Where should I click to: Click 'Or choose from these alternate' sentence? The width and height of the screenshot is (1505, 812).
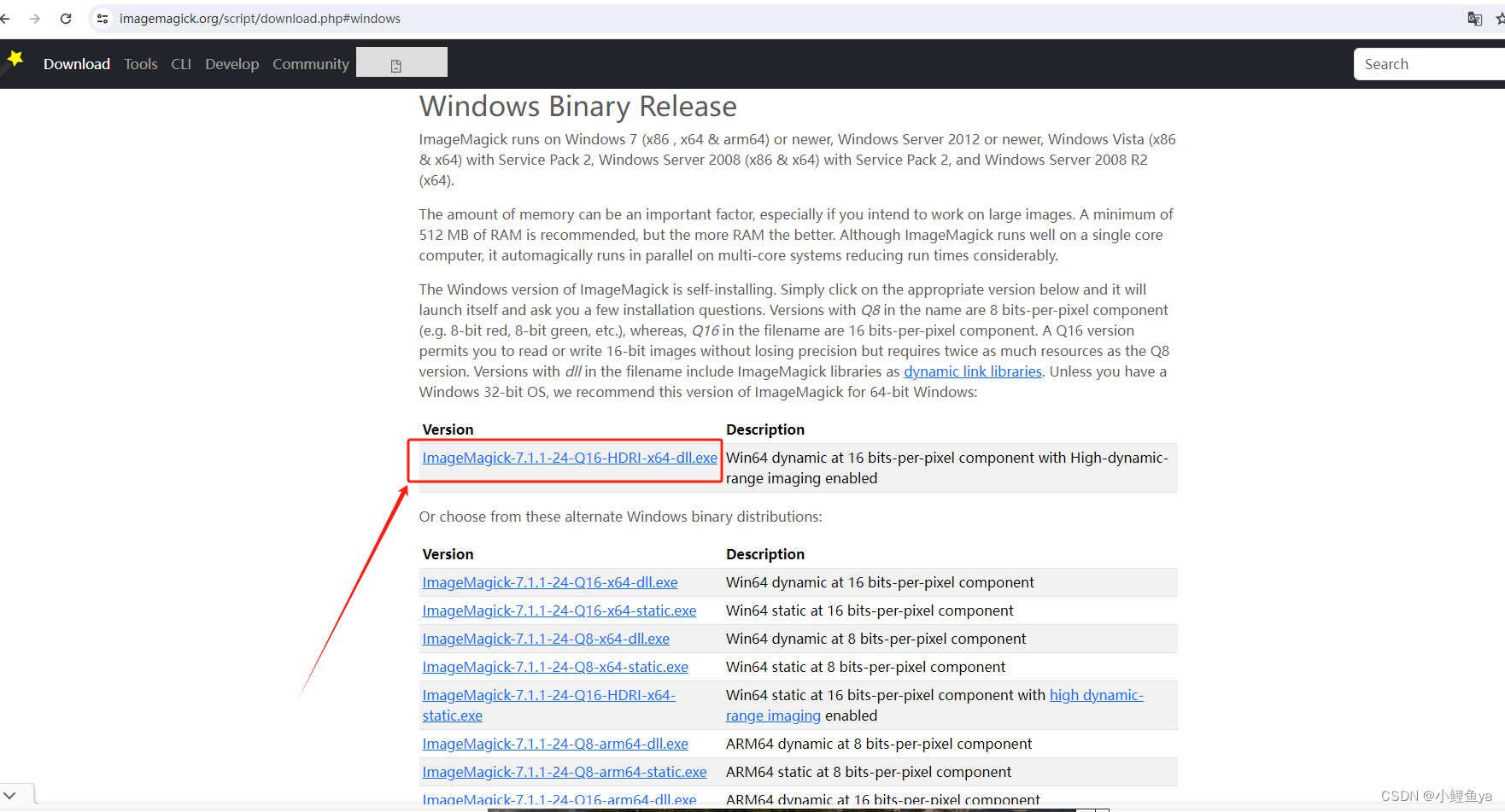(x=621, y=517)
